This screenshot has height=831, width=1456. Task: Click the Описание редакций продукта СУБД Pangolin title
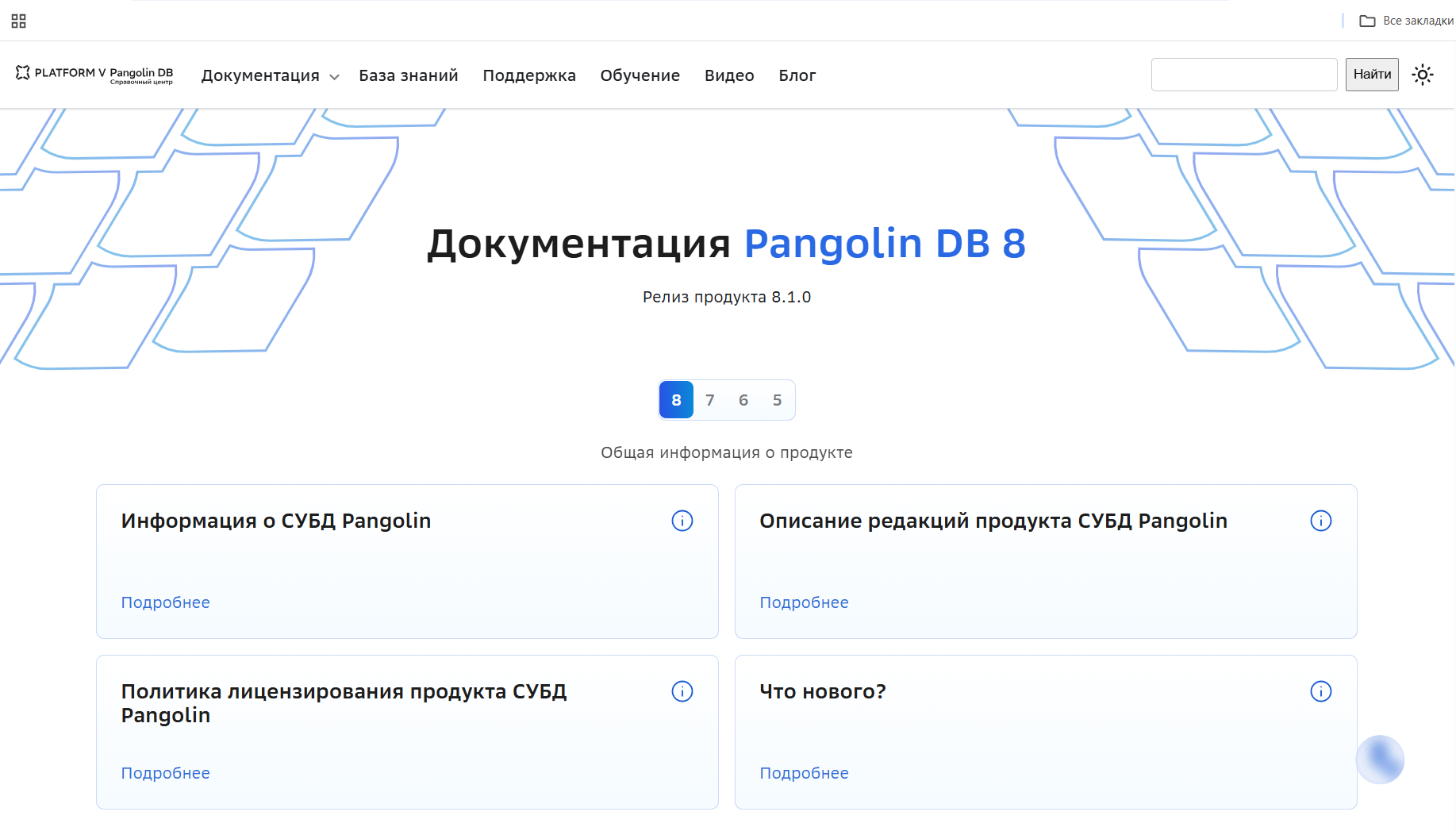click(993, 521)
